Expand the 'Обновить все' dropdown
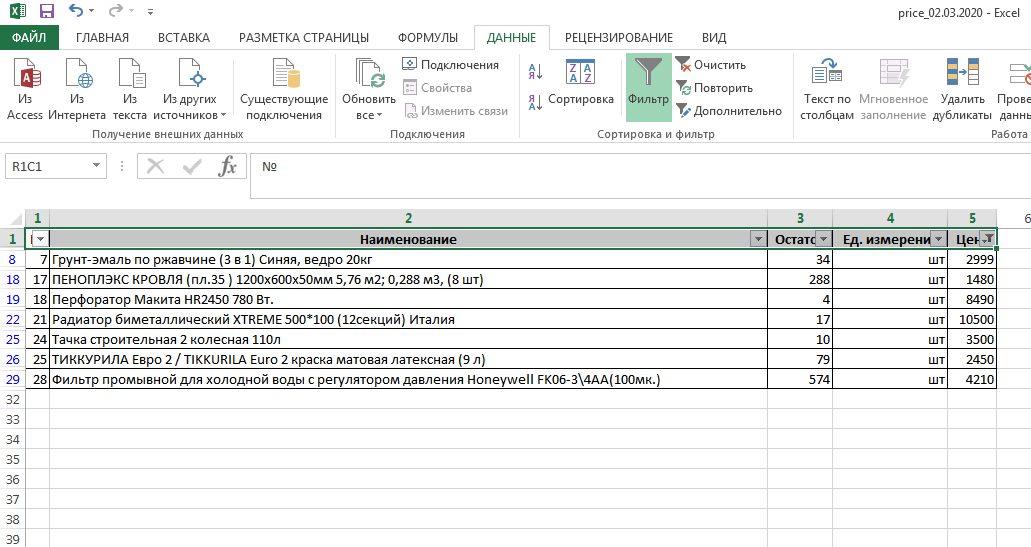This screenshot has width=1031, height=547. click(369, 115)
